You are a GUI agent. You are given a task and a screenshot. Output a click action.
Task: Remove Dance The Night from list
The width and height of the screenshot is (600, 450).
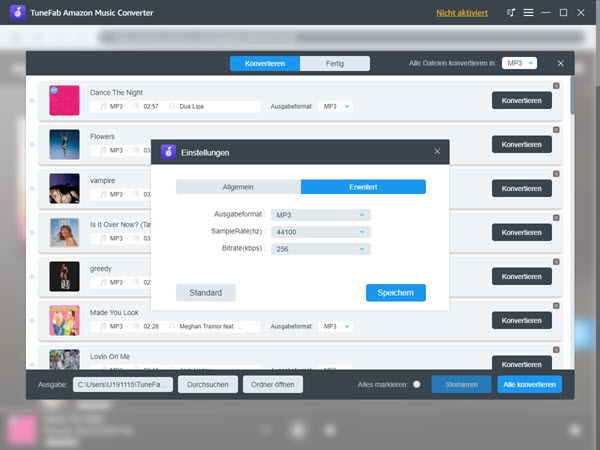pos(556,86)
